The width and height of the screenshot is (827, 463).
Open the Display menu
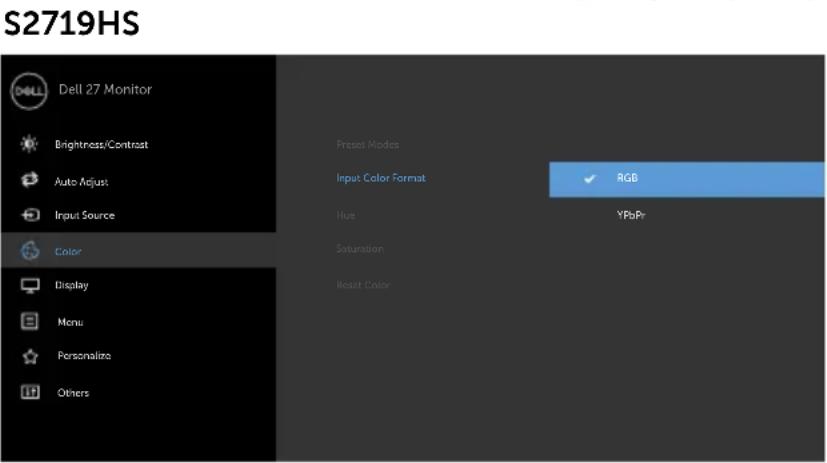(71, 285)
